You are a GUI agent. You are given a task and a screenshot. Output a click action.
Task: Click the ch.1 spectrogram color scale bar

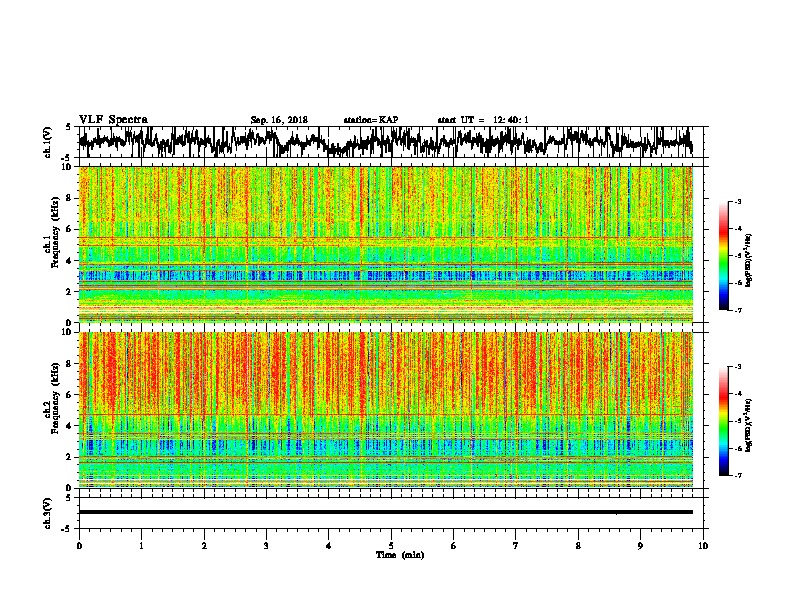(x=723, y=256)
